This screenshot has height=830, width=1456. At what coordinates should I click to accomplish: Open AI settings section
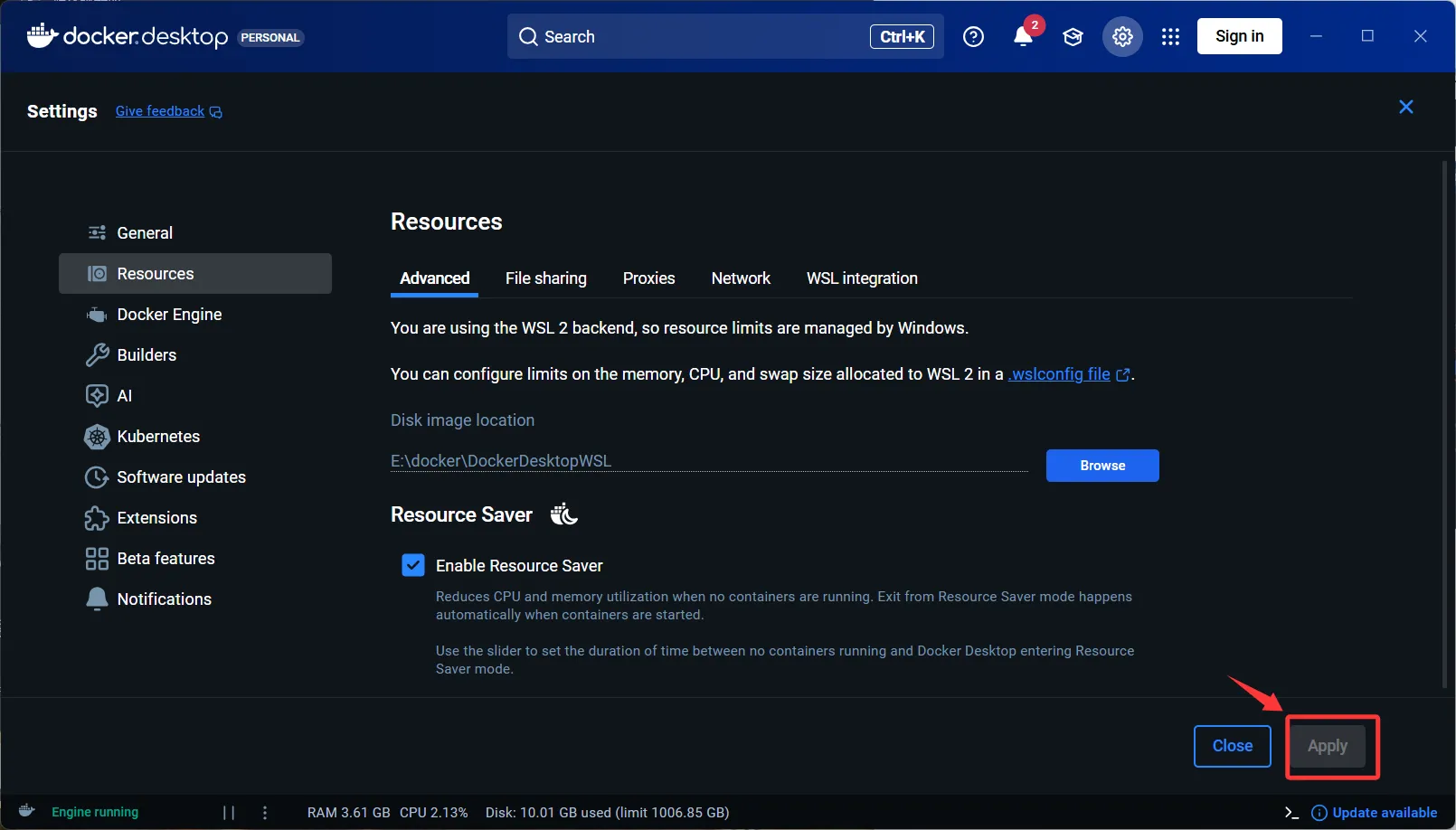point(195,395)
